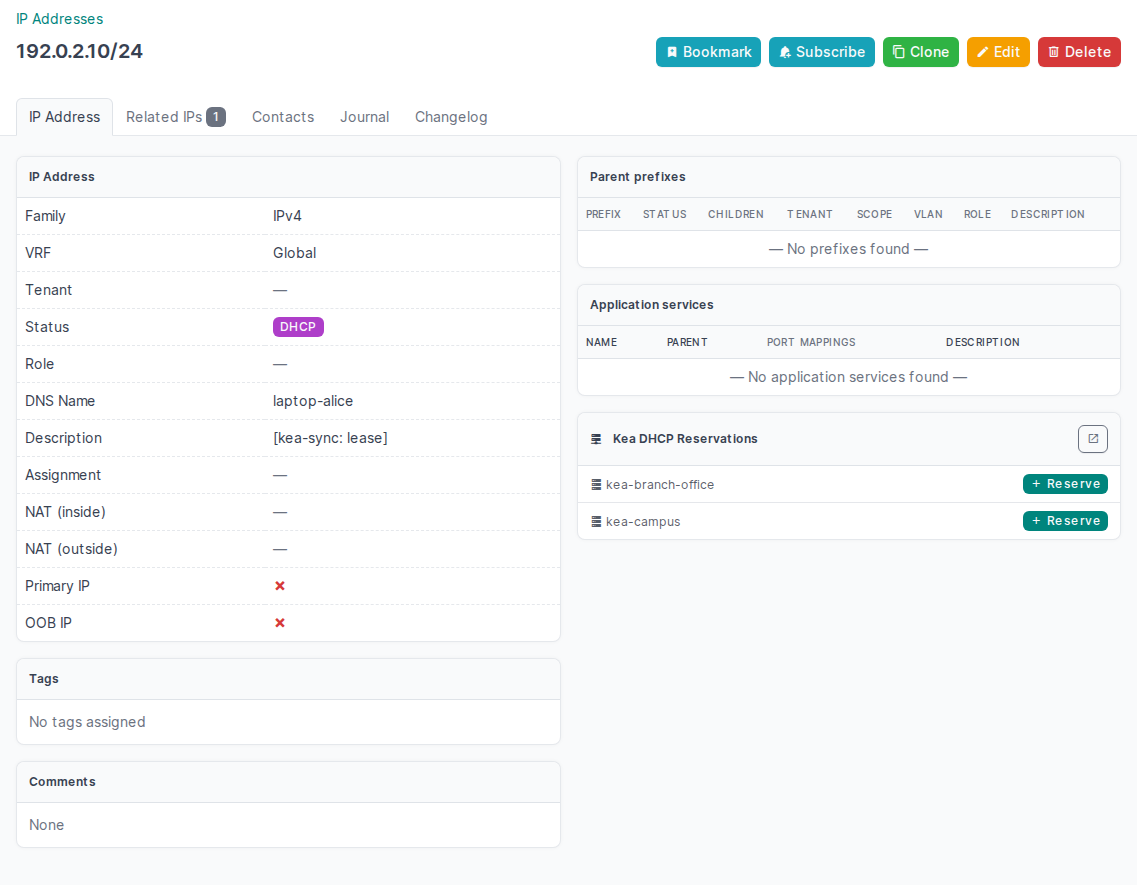1137x885 pixels.
Task: Sort parent prefixes by CHILDREN column
Action: click(735, 215)
